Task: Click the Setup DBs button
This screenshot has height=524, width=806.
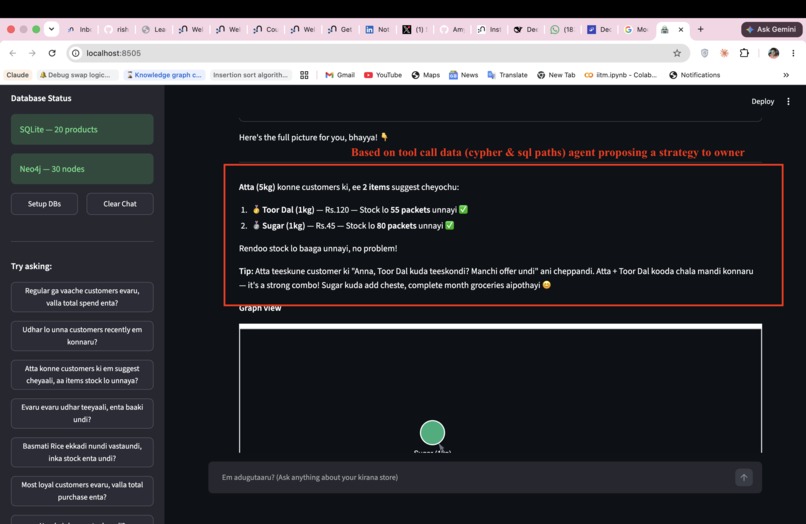Action: pos(44,204)
